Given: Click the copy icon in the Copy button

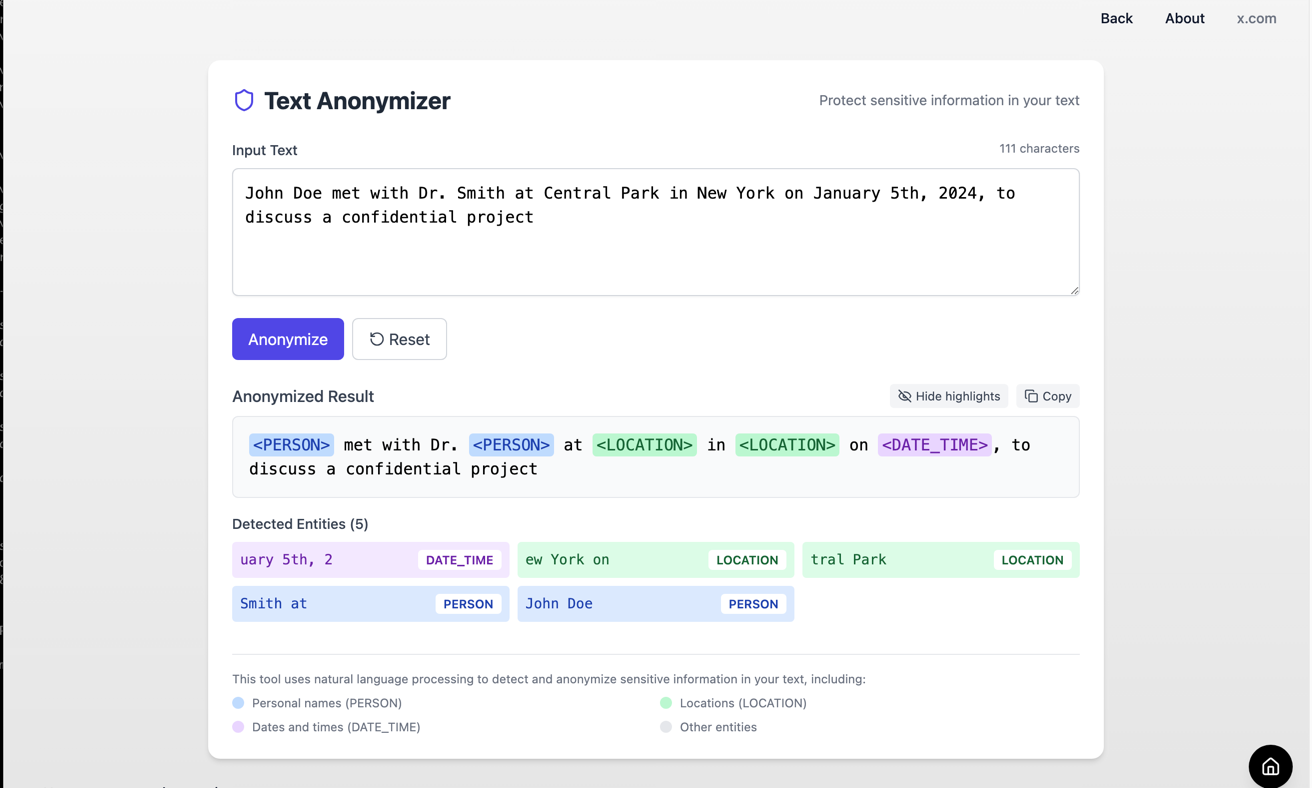Looking at the screenshot, I should pos(1030,396).
